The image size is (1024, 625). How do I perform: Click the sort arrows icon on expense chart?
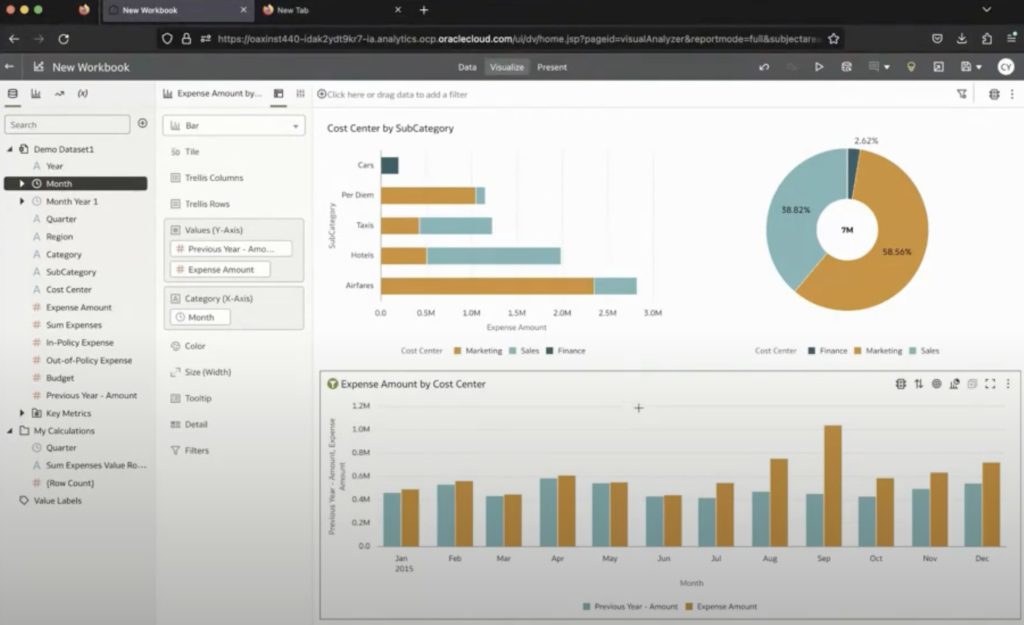[x=919, y=384]
